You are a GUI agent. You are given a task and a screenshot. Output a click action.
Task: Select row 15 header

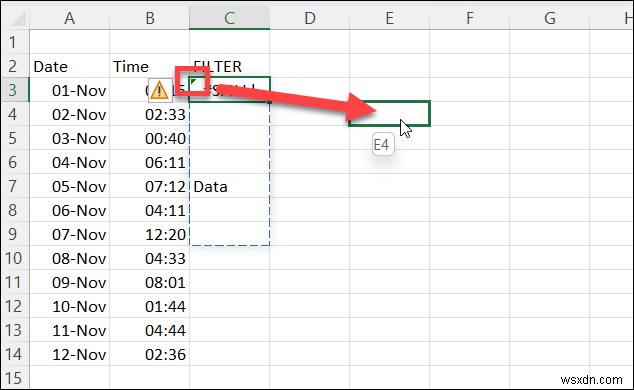coord(15,377)
